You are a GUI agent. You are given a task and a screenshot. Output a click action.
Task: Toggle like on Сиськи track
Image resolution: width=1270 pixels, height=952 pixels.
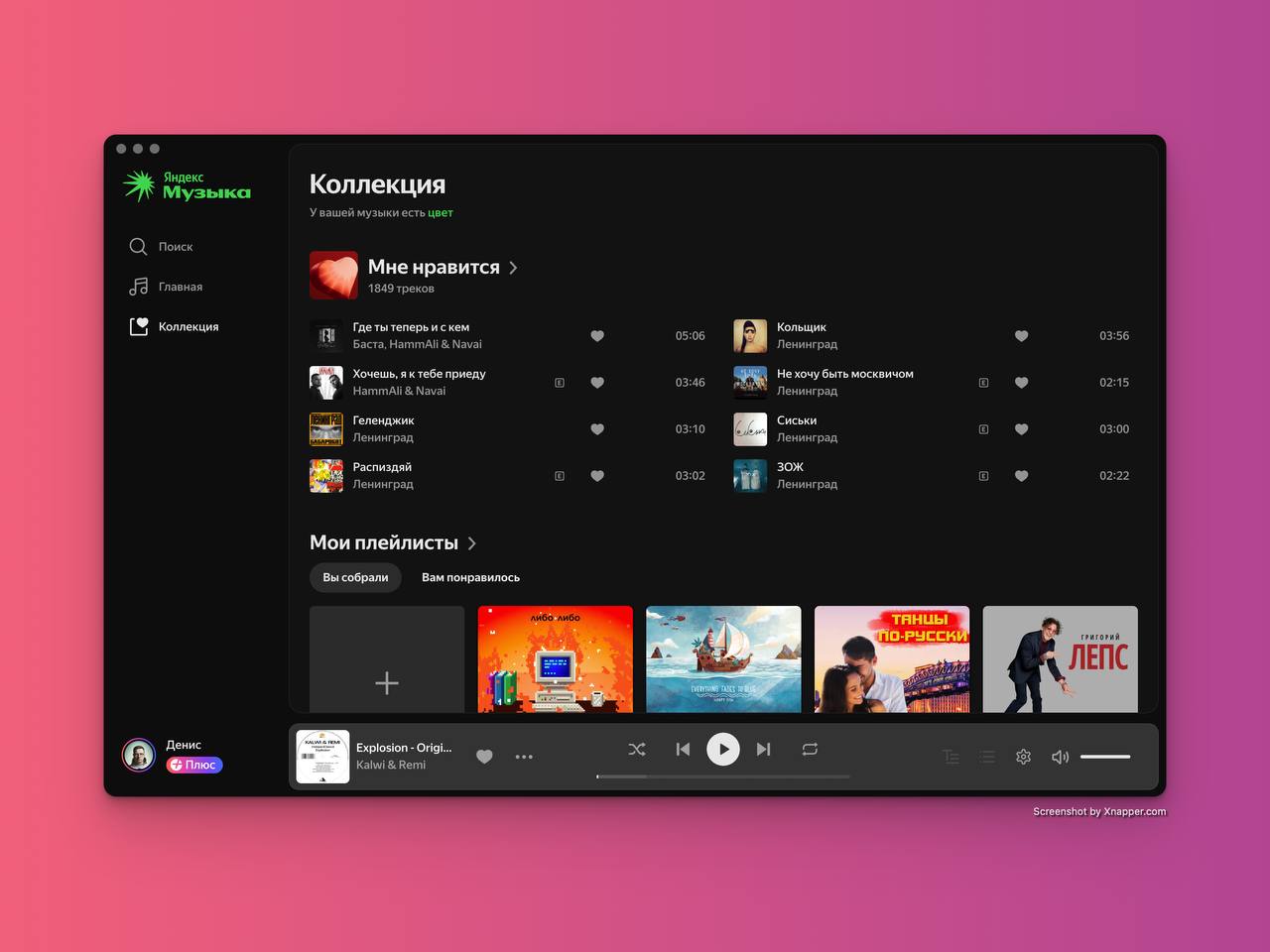pos(1021,429)
